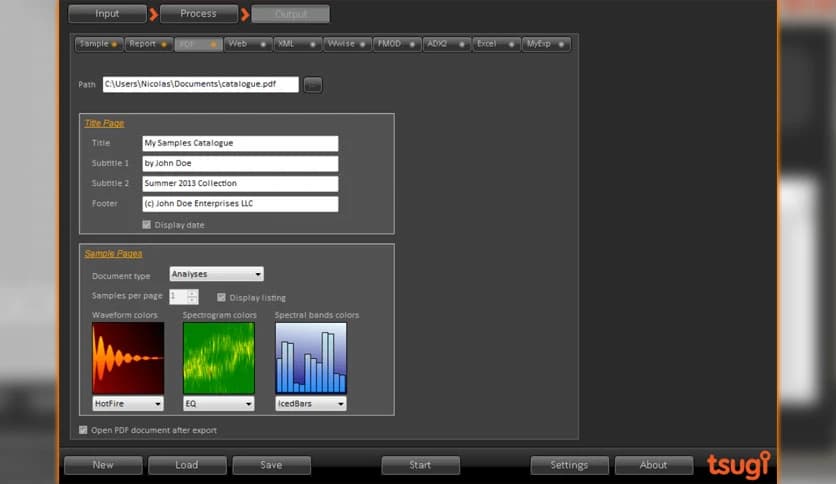
Task: Click the Subtitle 2 field 'Summer 2013 Collection'
Action: click(x=240, y=183)
